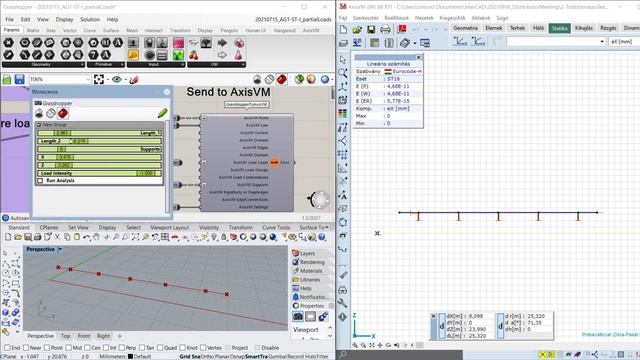Adjust Load Intensity slider
This screenshot has width=640, height=360.
point(100,173)
